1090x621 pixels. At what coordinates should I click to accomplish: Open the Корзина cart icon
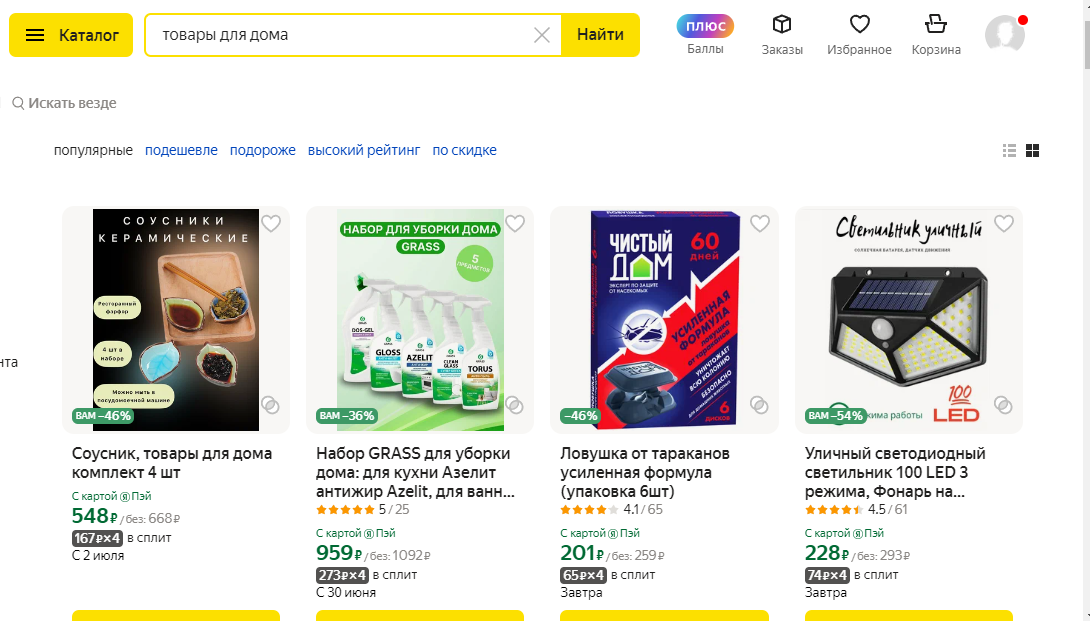pos(936,25)
